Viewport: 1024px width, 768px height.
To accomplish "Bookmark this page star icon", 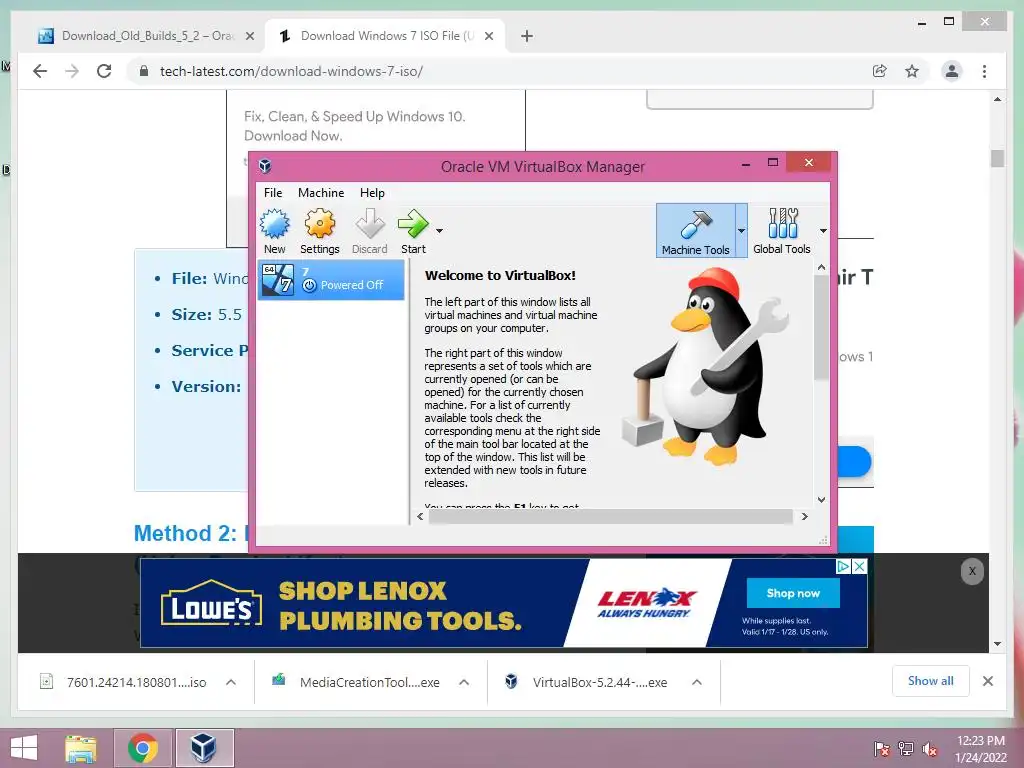I will click(912, 71).
